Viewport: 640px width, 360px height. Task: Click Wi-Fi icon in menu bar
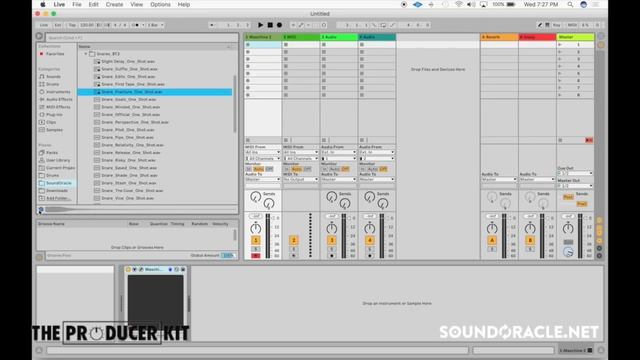click(x=459, y=4)
